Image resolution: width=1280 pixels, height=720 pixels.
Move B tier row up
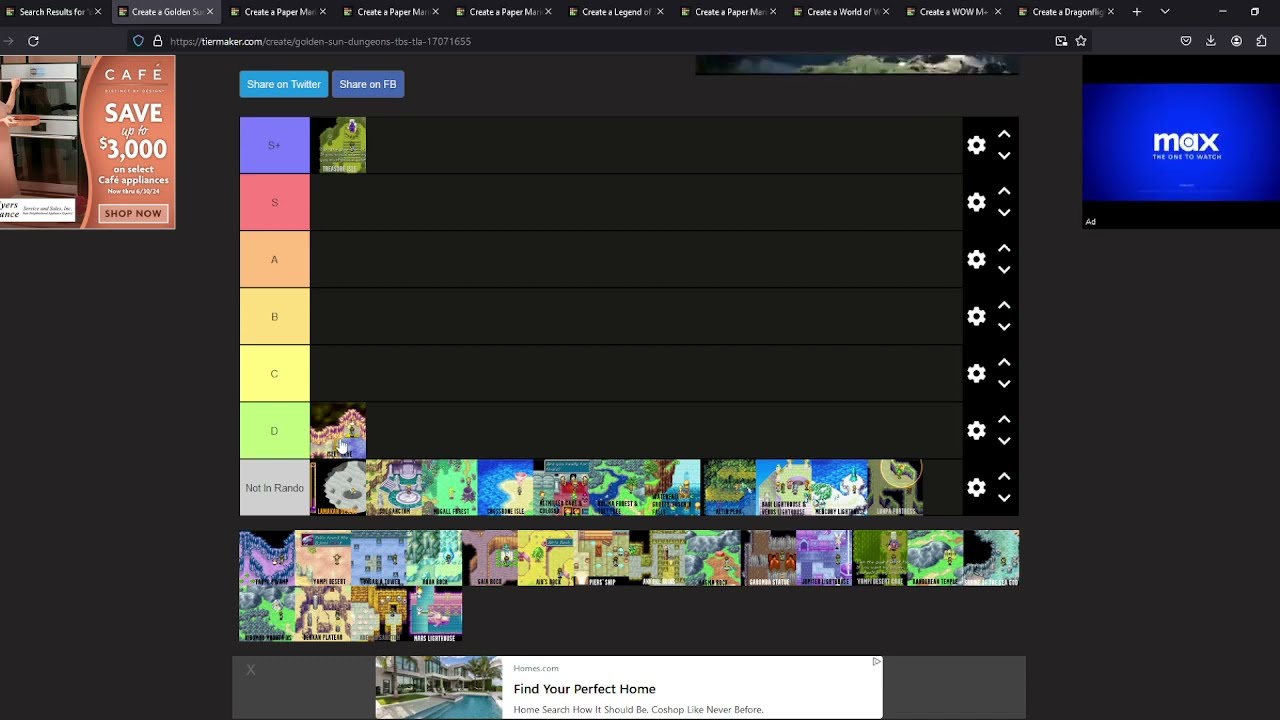[x=1004, y=305]
